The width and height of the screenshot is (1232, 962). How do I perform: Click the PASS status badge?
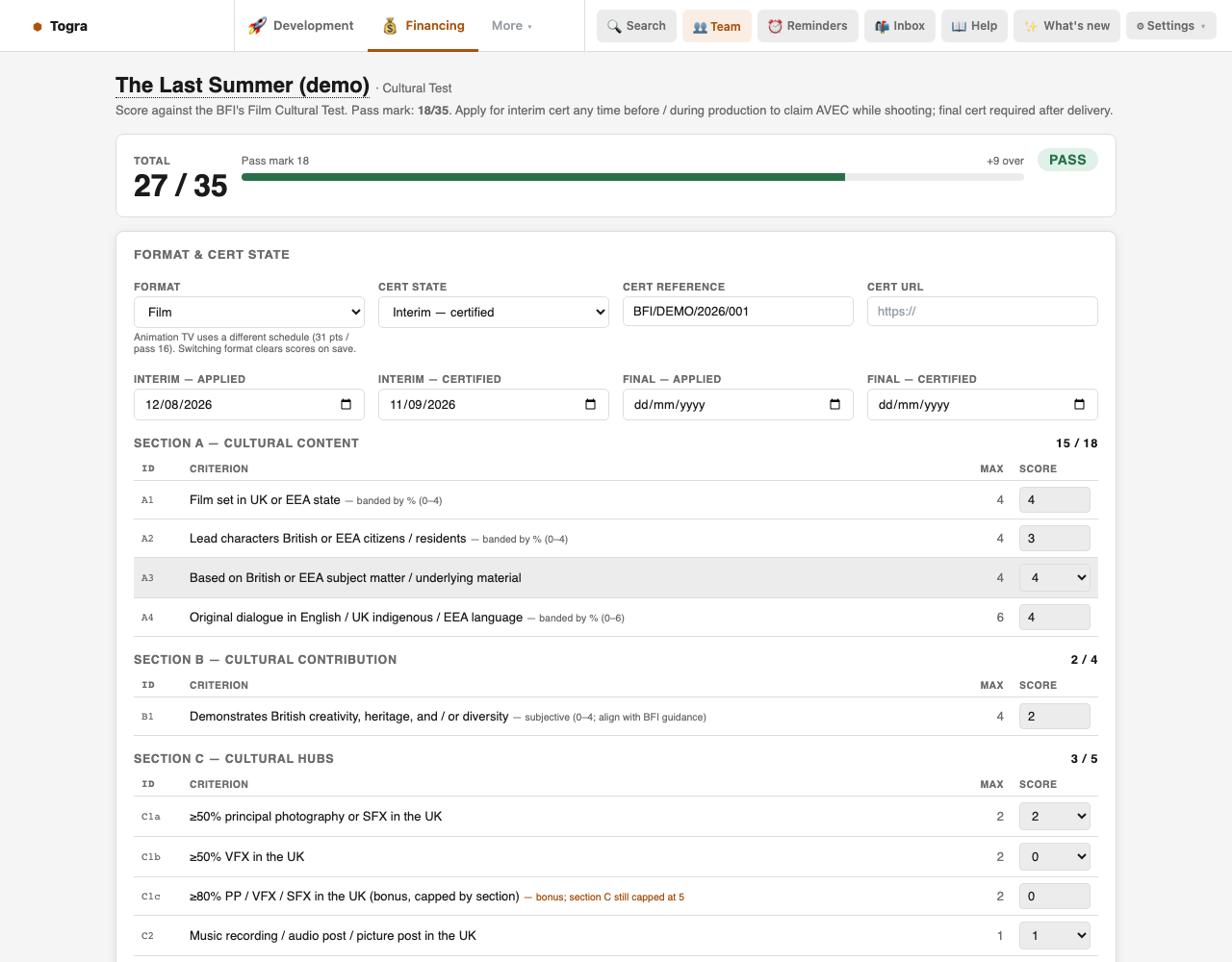(1067, 160)
